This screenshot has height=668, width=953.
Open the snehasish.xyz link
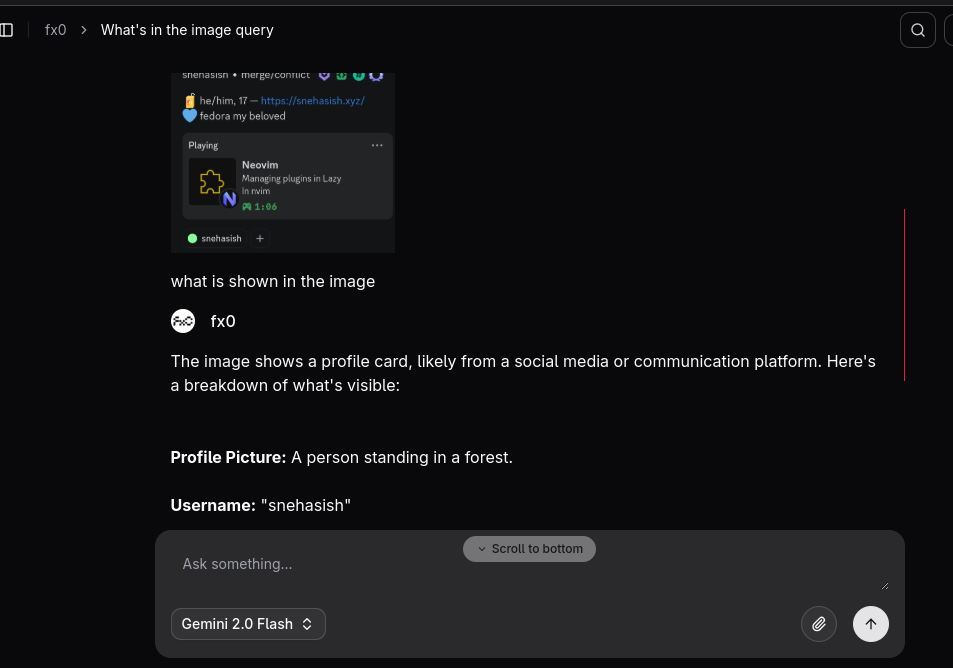pos(312,101)
